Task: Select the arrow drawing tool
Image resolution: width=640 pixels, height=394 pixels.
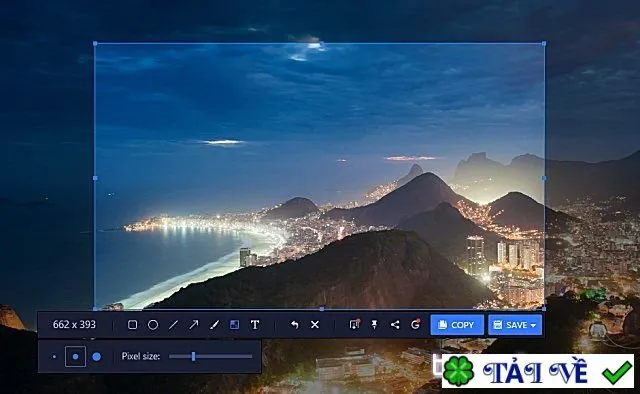Action: 193,325
